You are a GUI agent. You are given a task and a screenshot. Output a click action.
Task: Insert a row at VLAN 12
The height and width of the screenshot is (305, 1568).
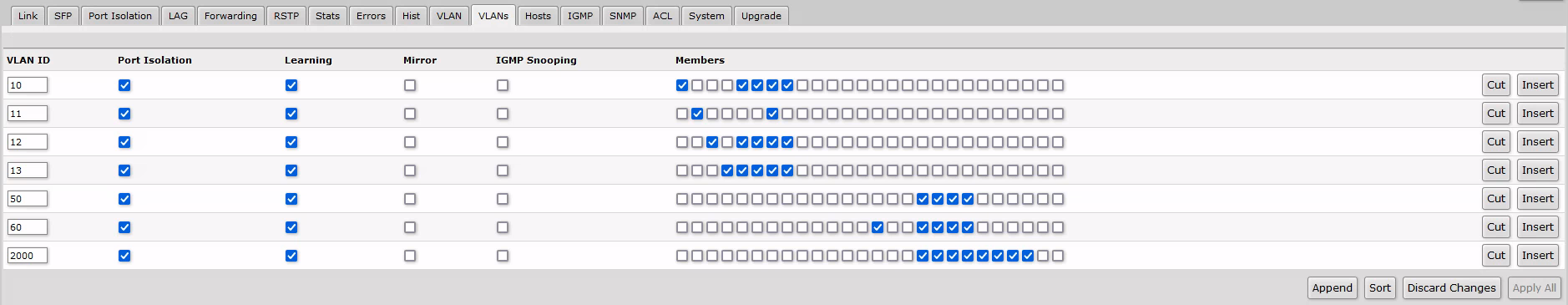click(x=1538, y=142)
